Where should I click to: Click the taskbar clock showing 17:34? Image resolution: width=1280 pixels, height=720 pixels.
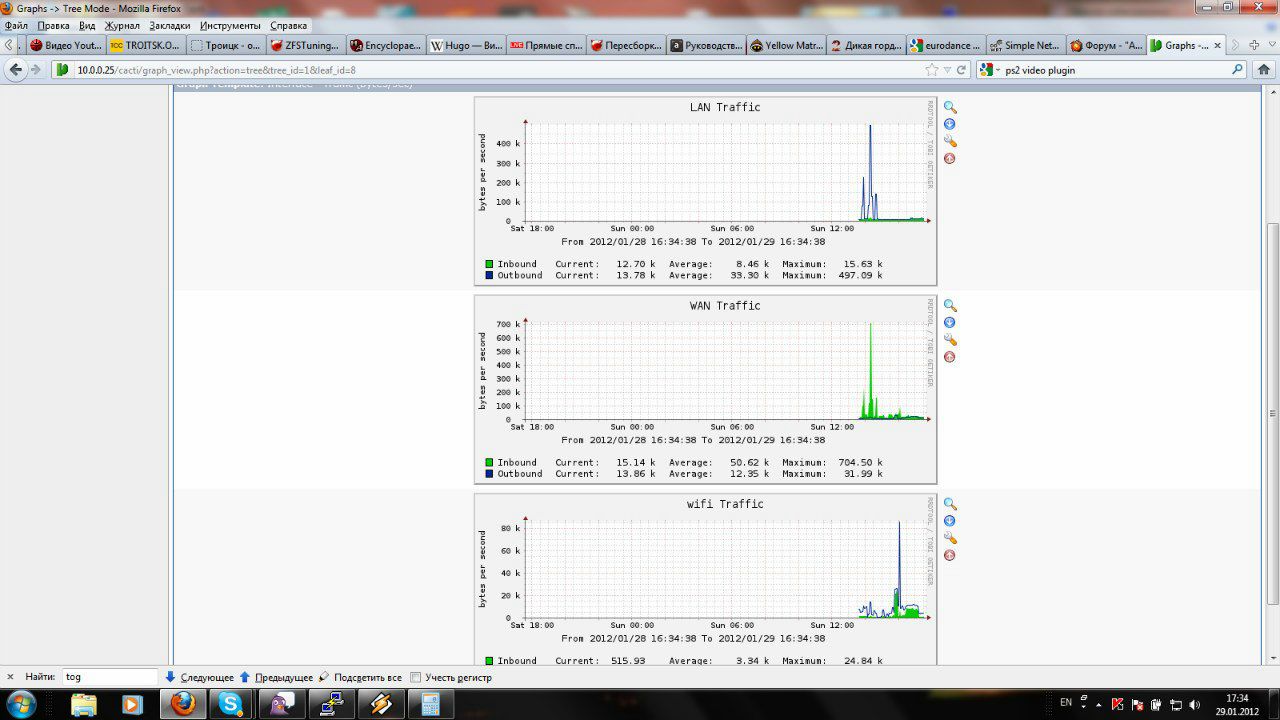(1237, 705)
